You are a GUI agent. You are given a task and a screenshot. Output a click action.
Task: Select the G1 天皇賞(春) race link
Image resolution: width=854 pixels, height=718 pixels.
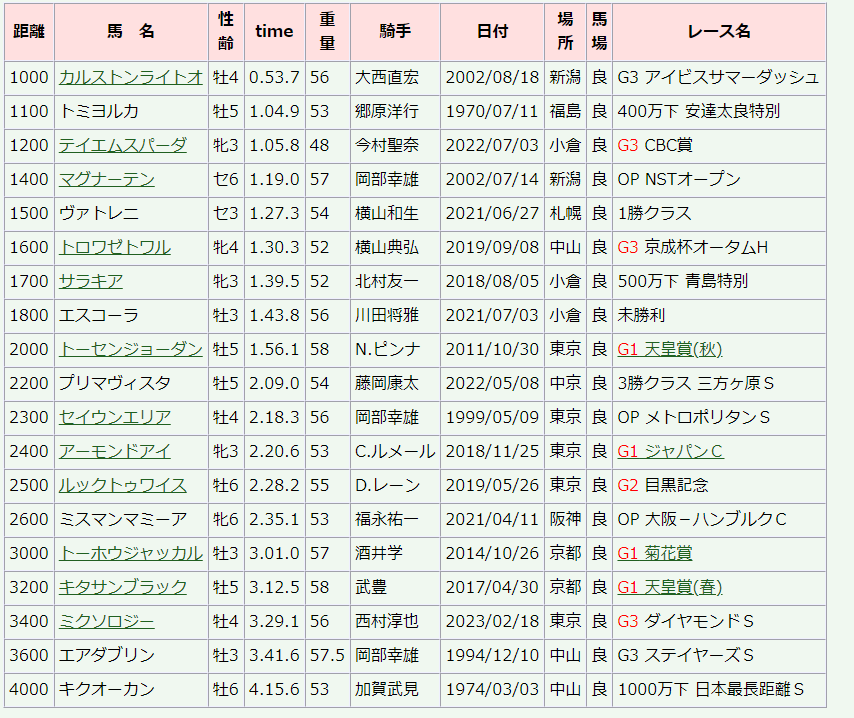669,587
